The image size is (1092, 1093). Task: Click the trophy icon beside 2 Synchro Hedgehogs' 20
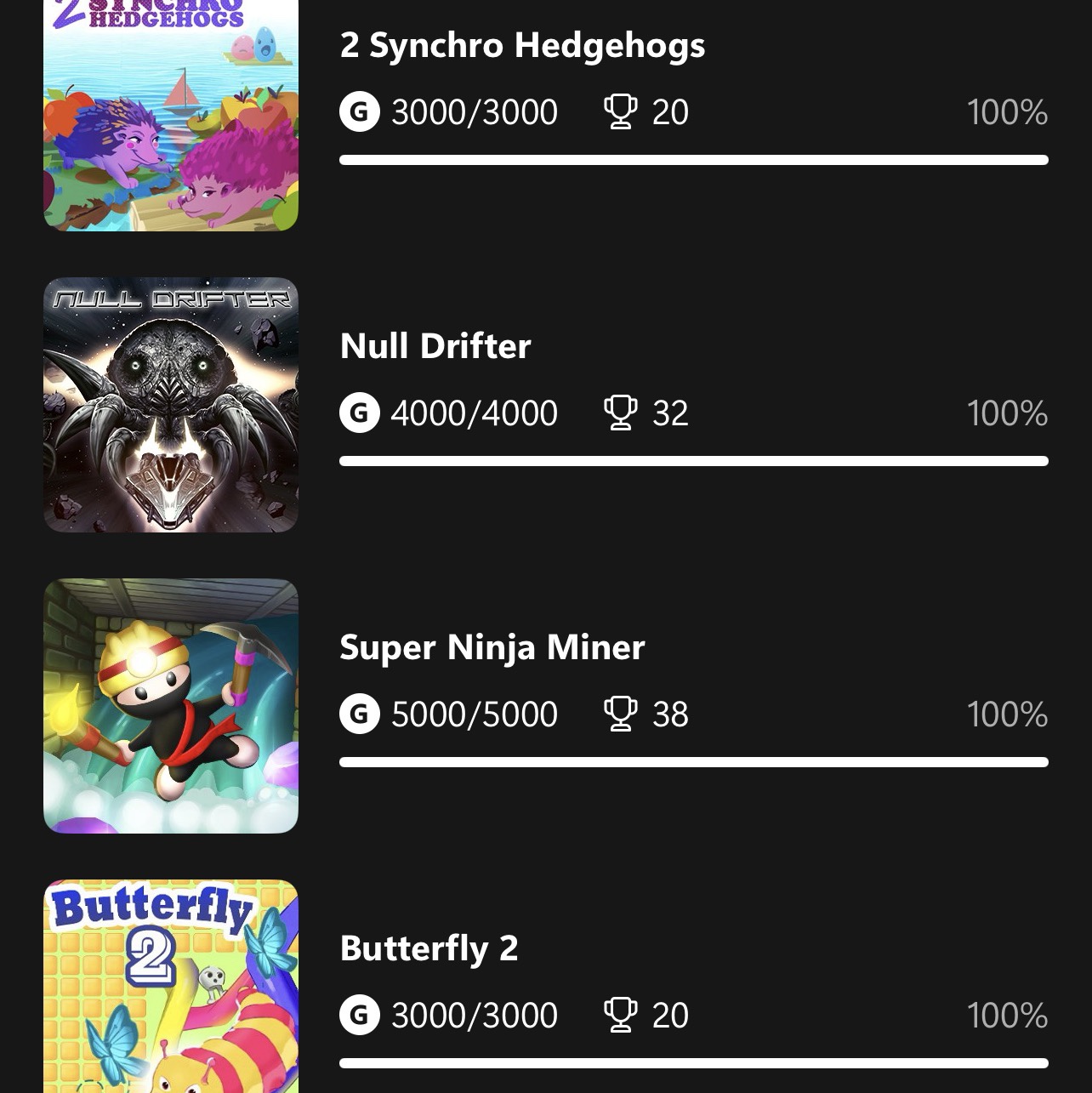pos(620,111)
